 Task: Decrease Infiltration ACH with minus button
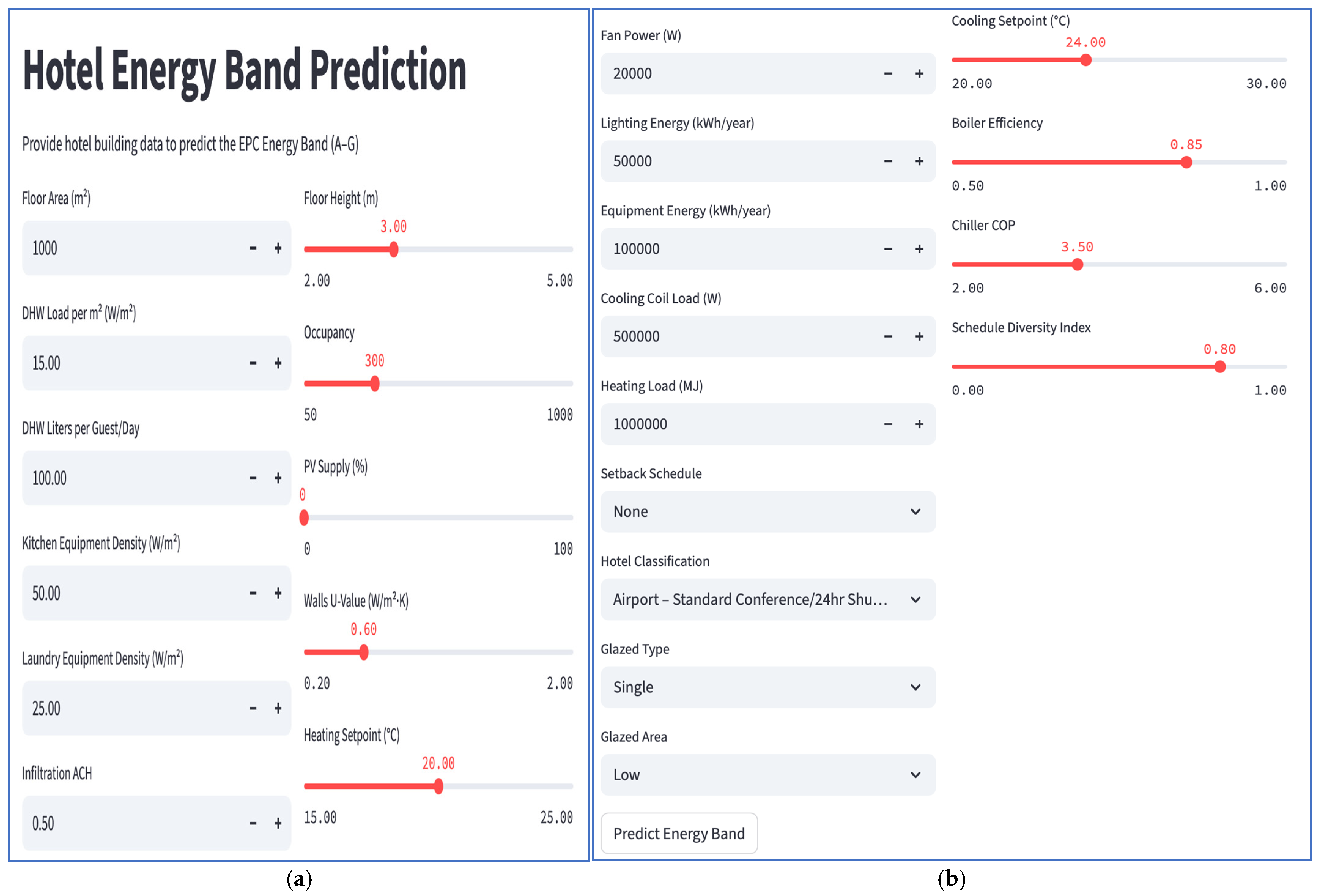tap(253, 823)
